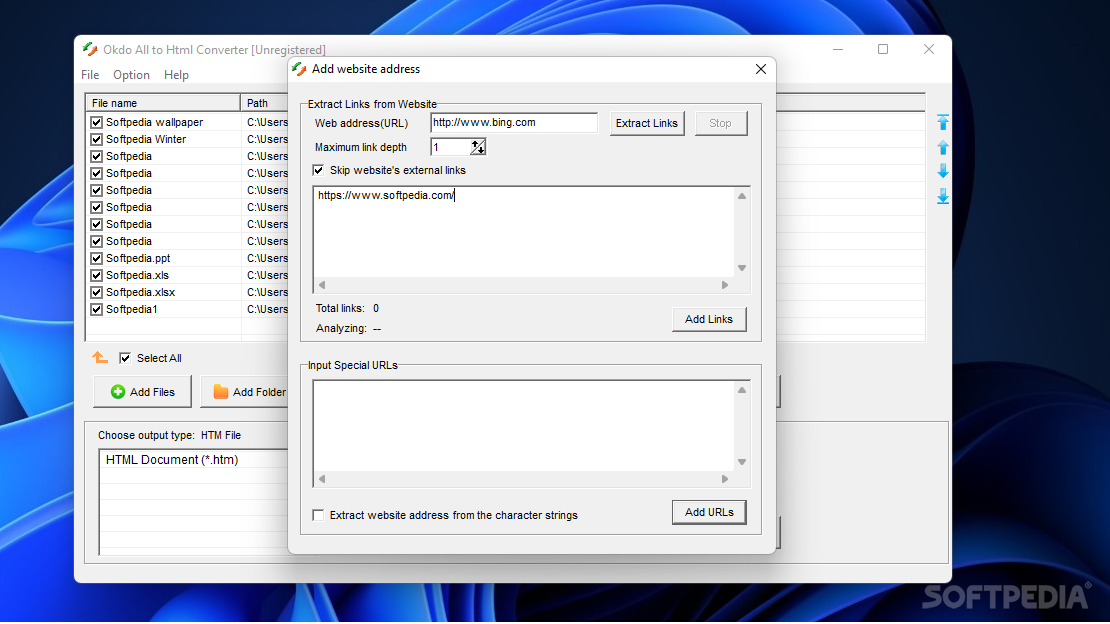Toggle Skip website's external links

319,170
